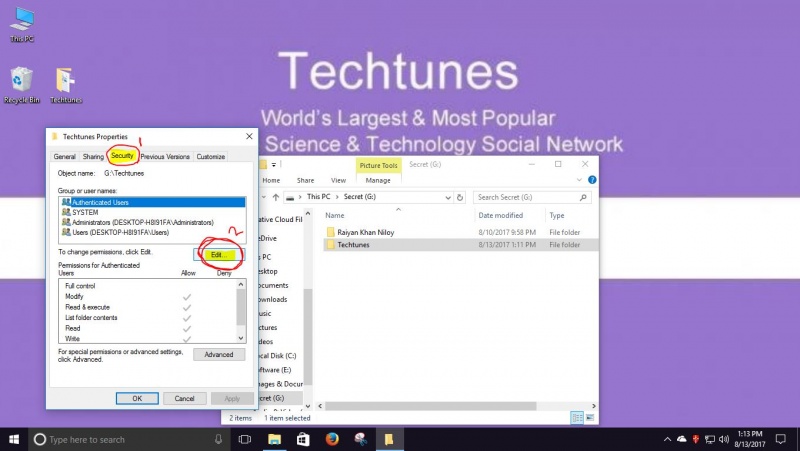Open the Recycle Bin desktop icon

[x=21, y=85]
